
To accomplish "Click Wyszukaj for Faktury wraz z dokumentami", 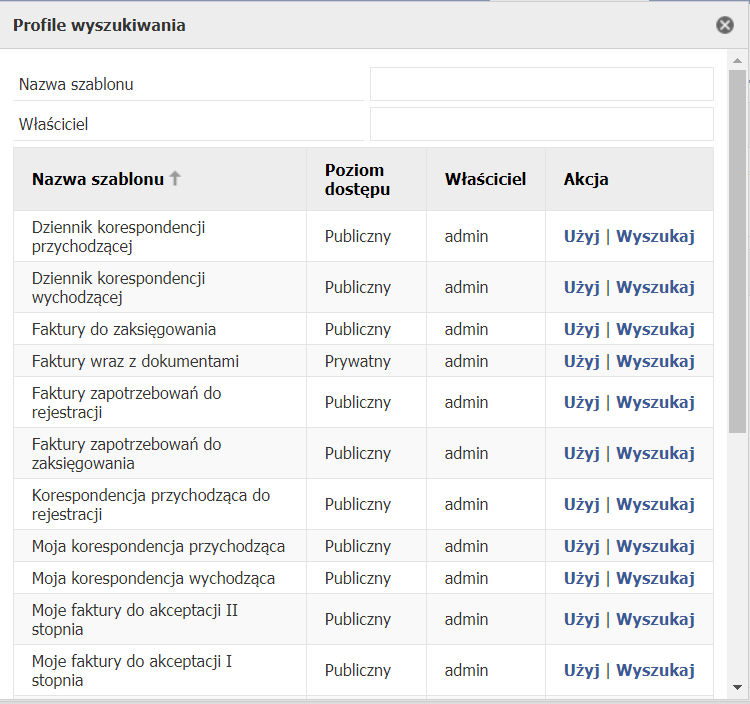I will [x=655, y=362].
